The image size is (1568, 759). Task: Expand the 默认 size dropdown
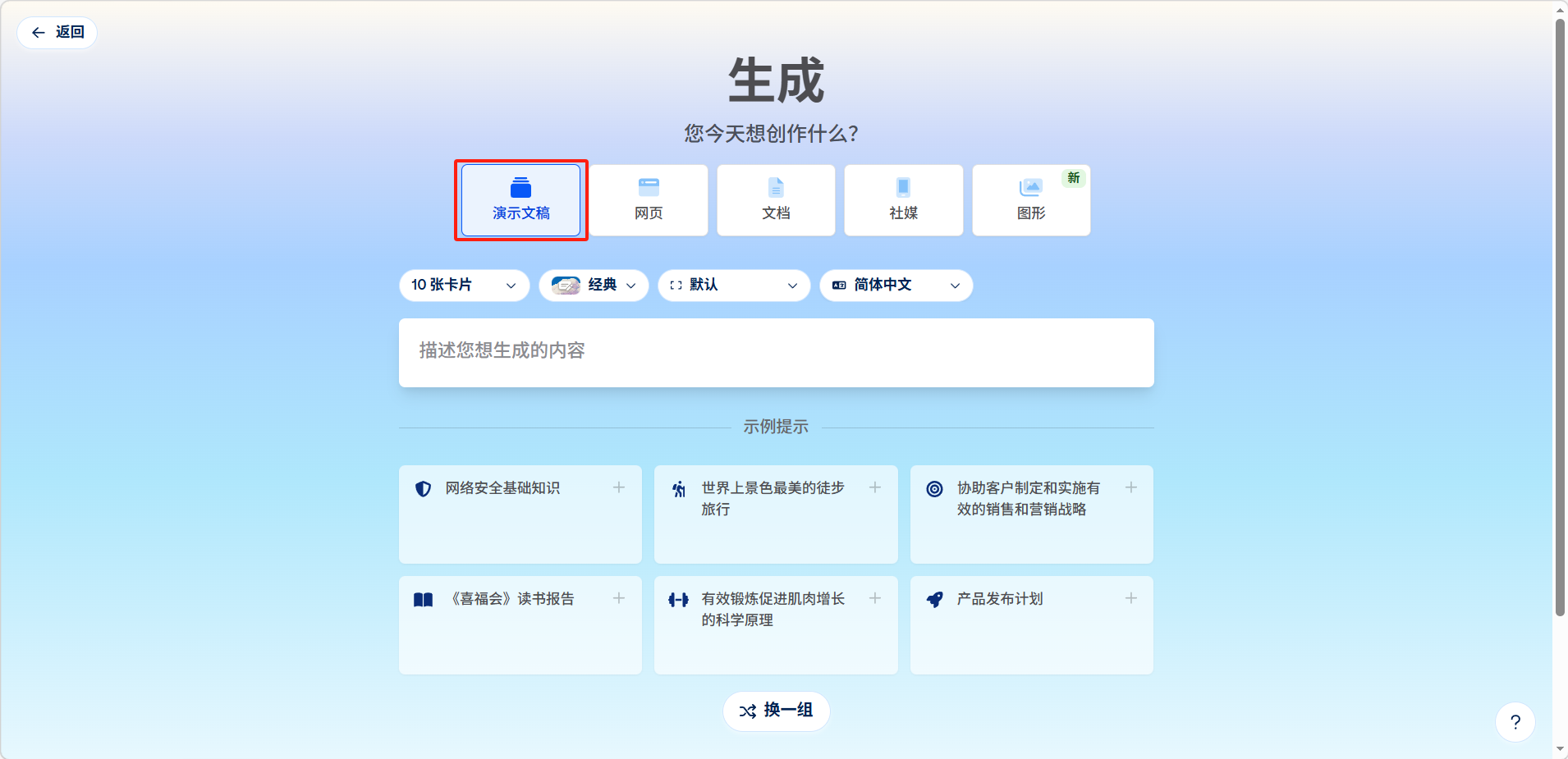(x=734, y=286)
